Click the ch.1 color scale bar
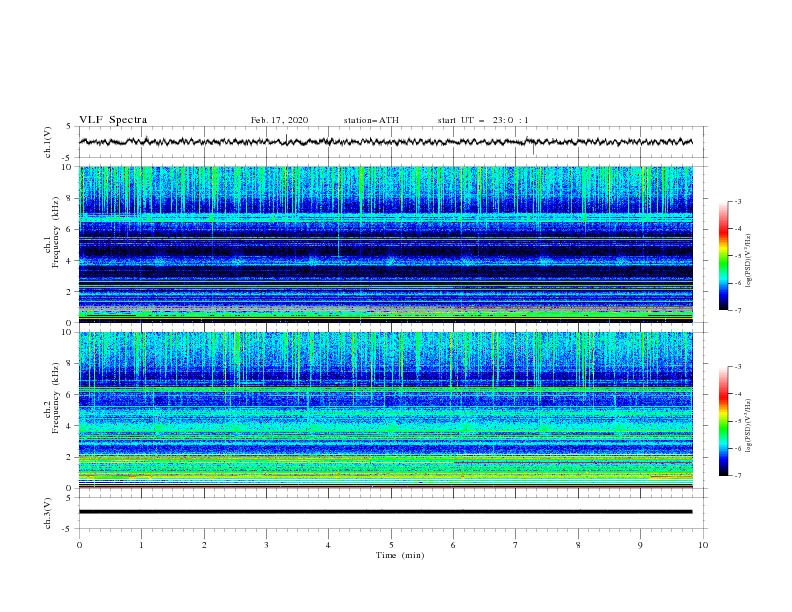Screen dimensions: 792x612 click(723, 256)
